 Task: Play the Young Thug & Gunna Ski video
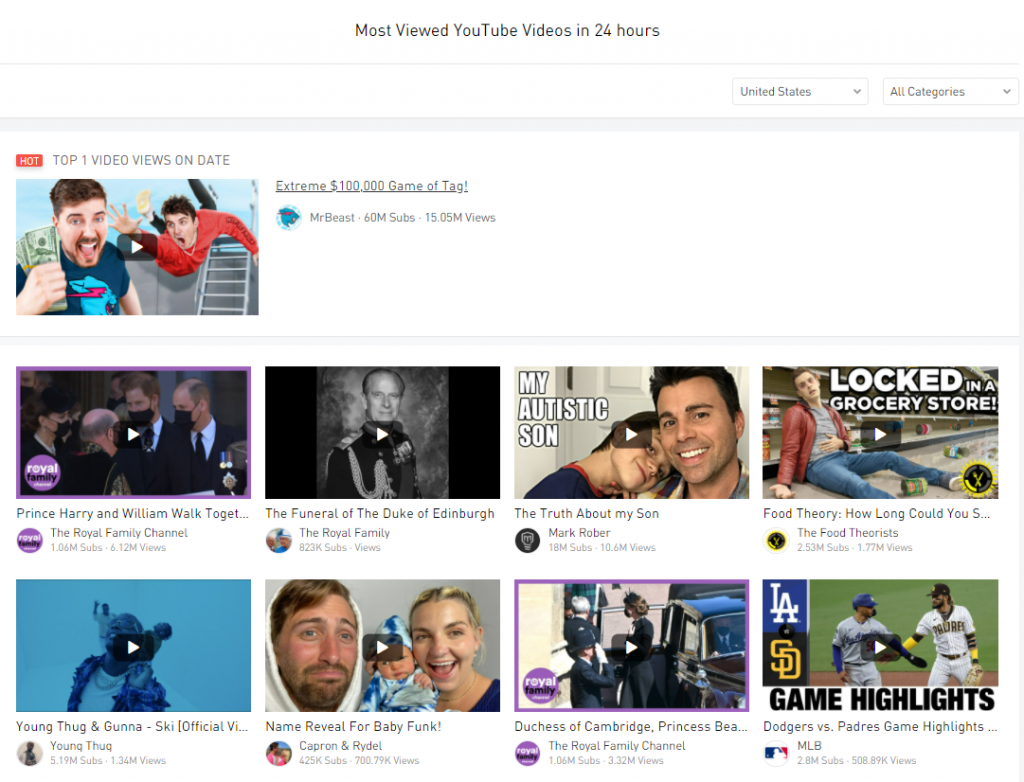tap(133, 646)
